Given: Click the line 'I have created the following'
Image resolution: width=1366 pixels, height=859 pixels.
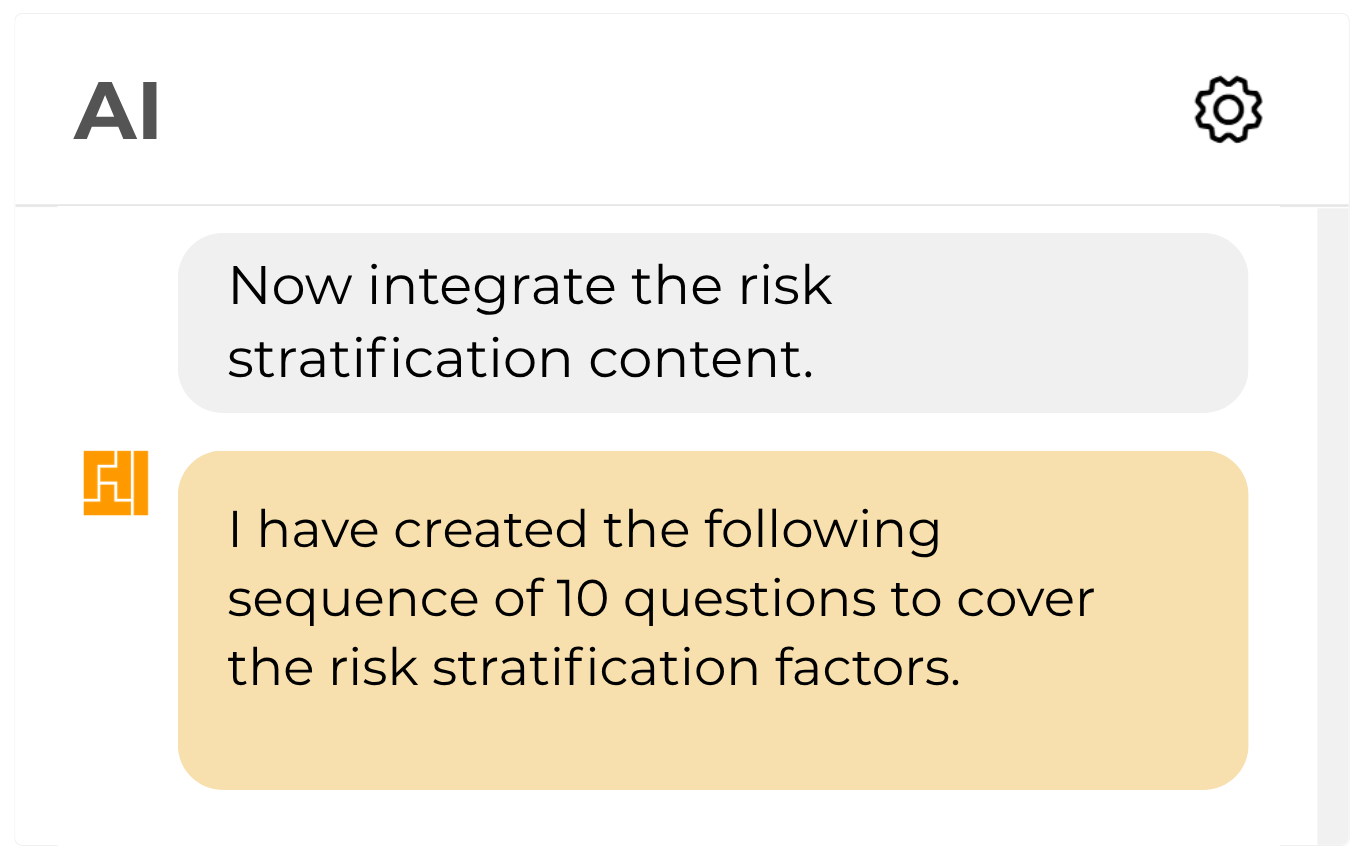Looking at the screenshot, I should click(x=584, y=530).
